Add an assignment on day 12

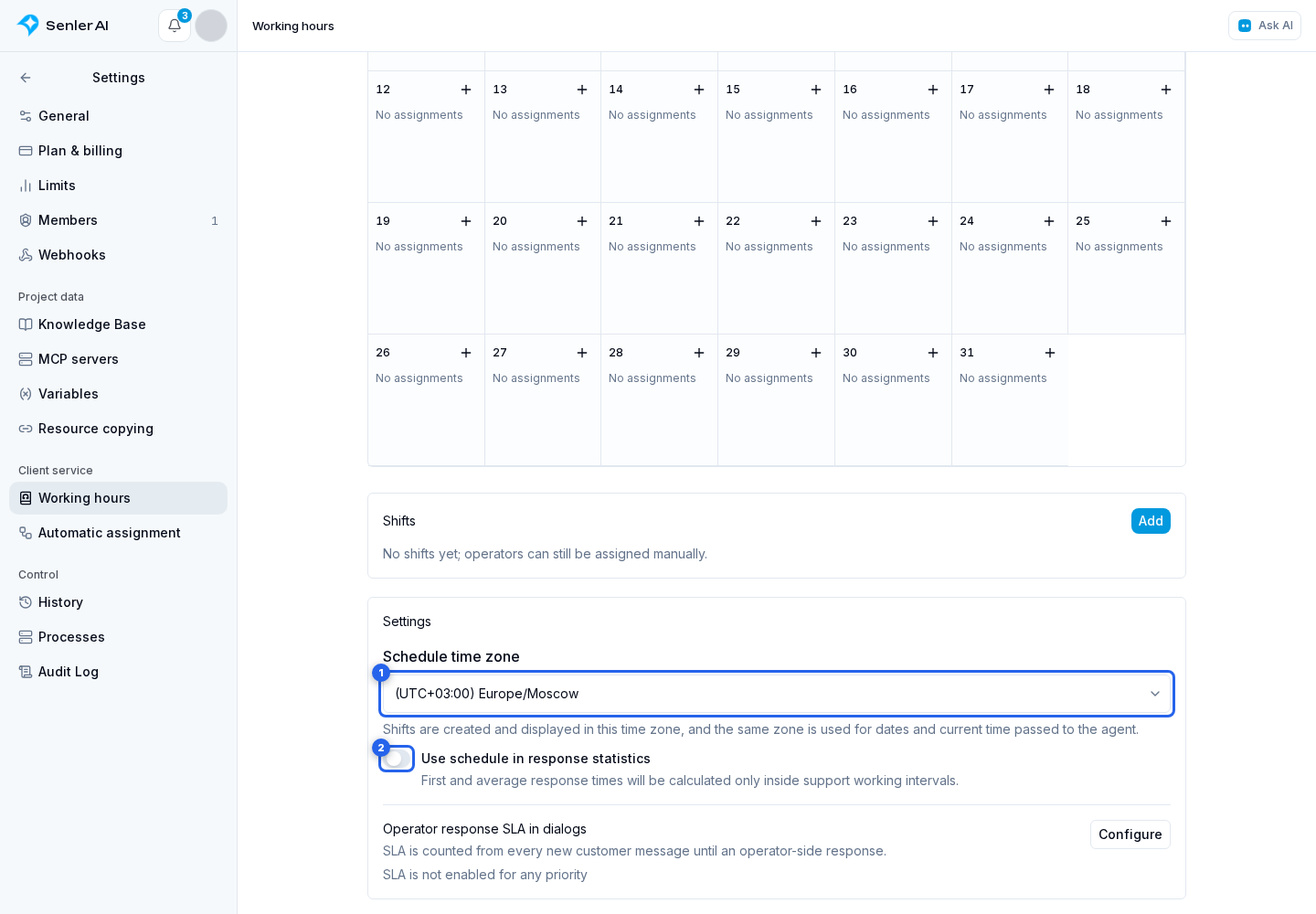[466, 90]
